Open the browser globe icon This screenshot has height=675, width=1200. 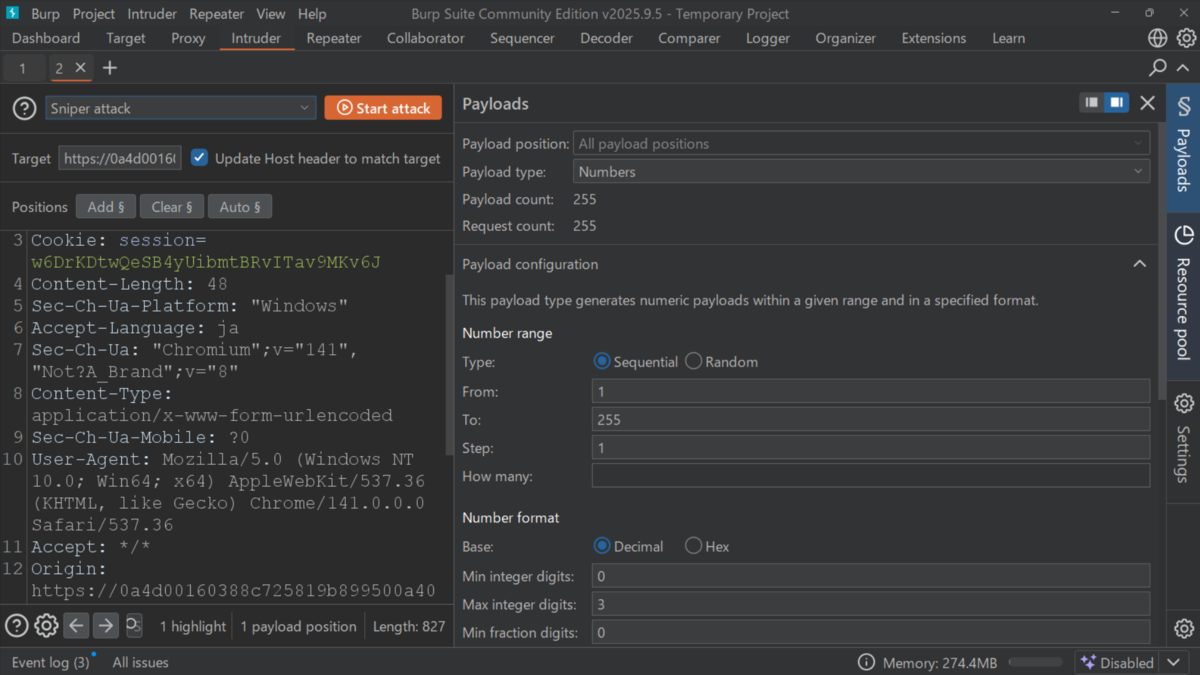coord(1157,38)
